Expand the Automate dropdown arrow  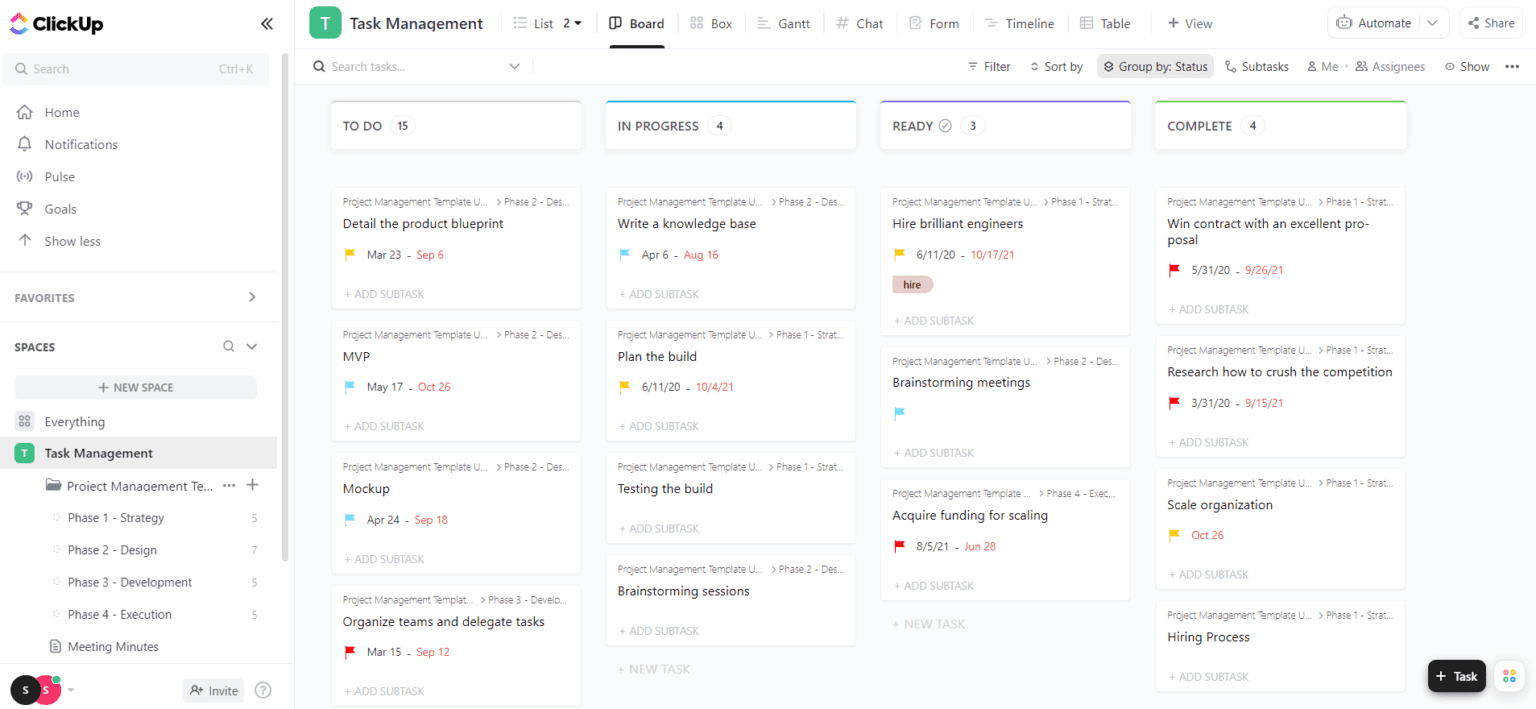1432,22
